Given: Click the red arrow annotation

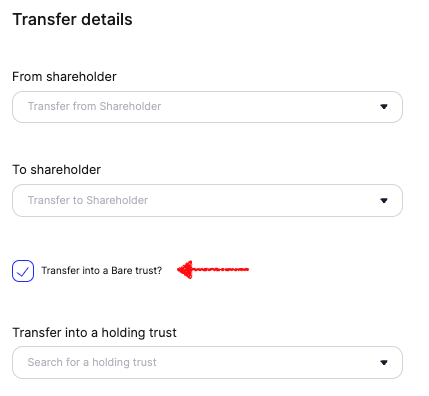Looking at the screenshot, I should [x=213, y=269].
